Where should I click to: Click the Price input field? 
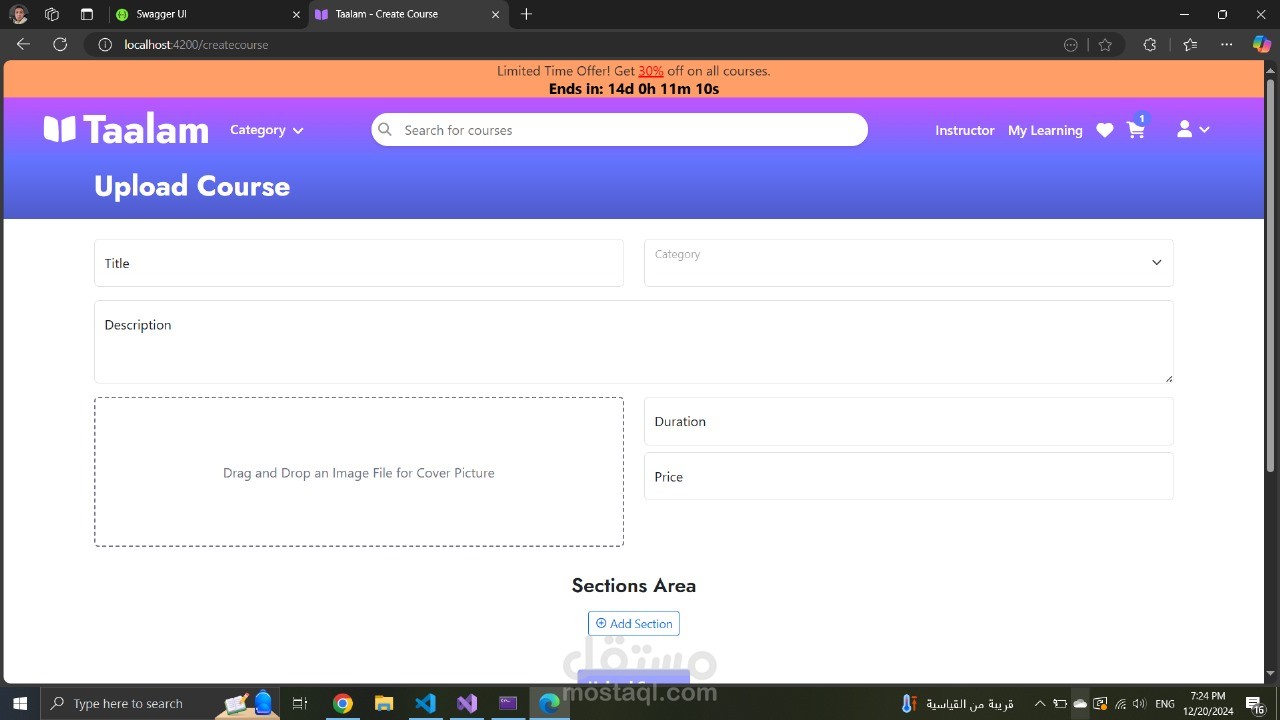click(908, 476)
